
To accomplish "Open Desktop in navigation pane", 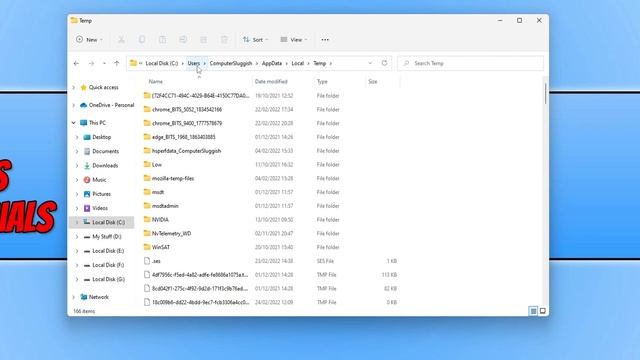I will point(97,137).
